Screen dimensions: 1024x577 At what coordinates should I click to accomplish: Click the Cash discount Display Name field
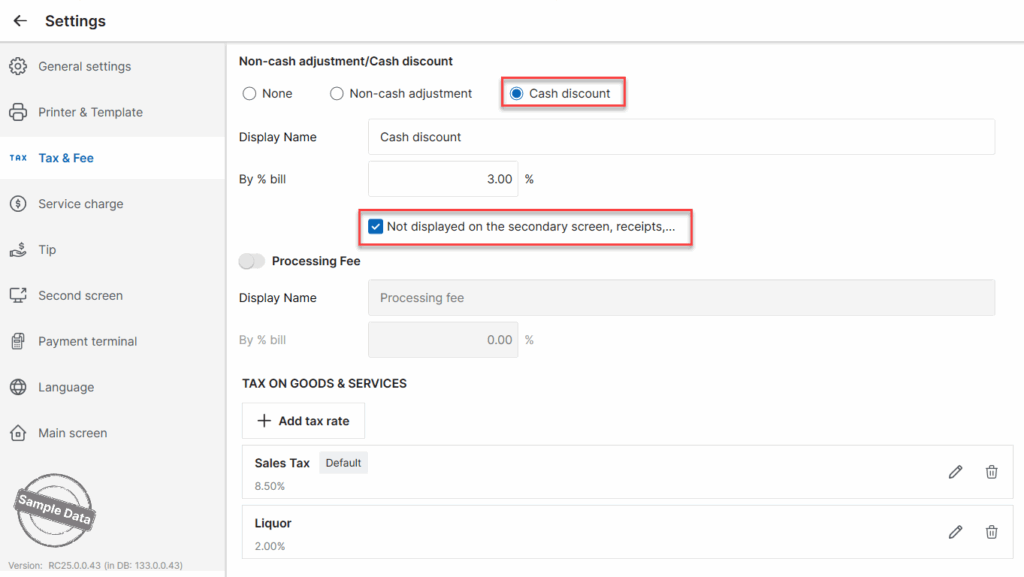pos(681,137)
